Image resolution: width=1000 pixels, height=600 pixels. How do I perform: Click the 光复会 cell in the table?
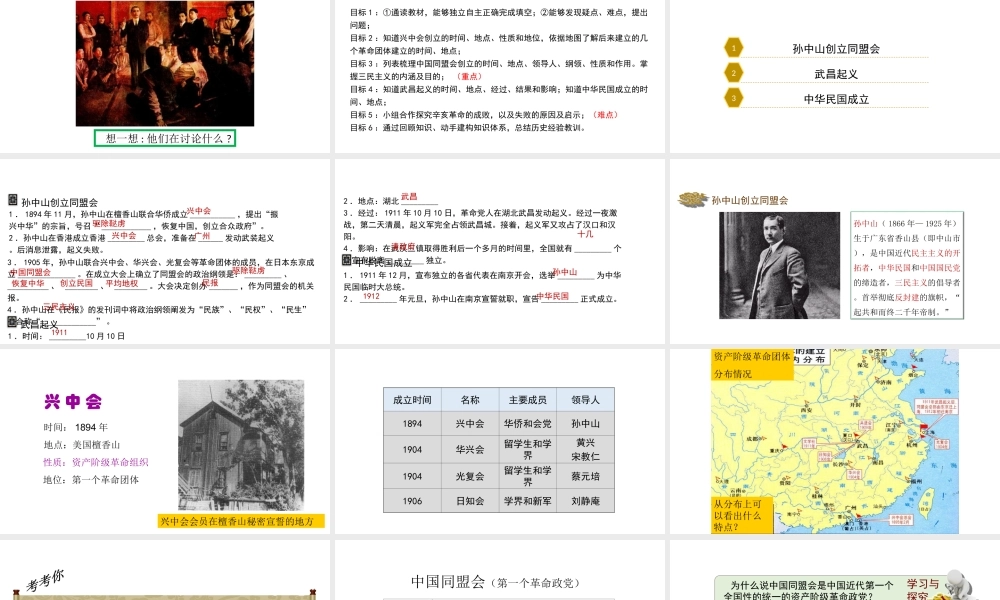click(470, 476)
